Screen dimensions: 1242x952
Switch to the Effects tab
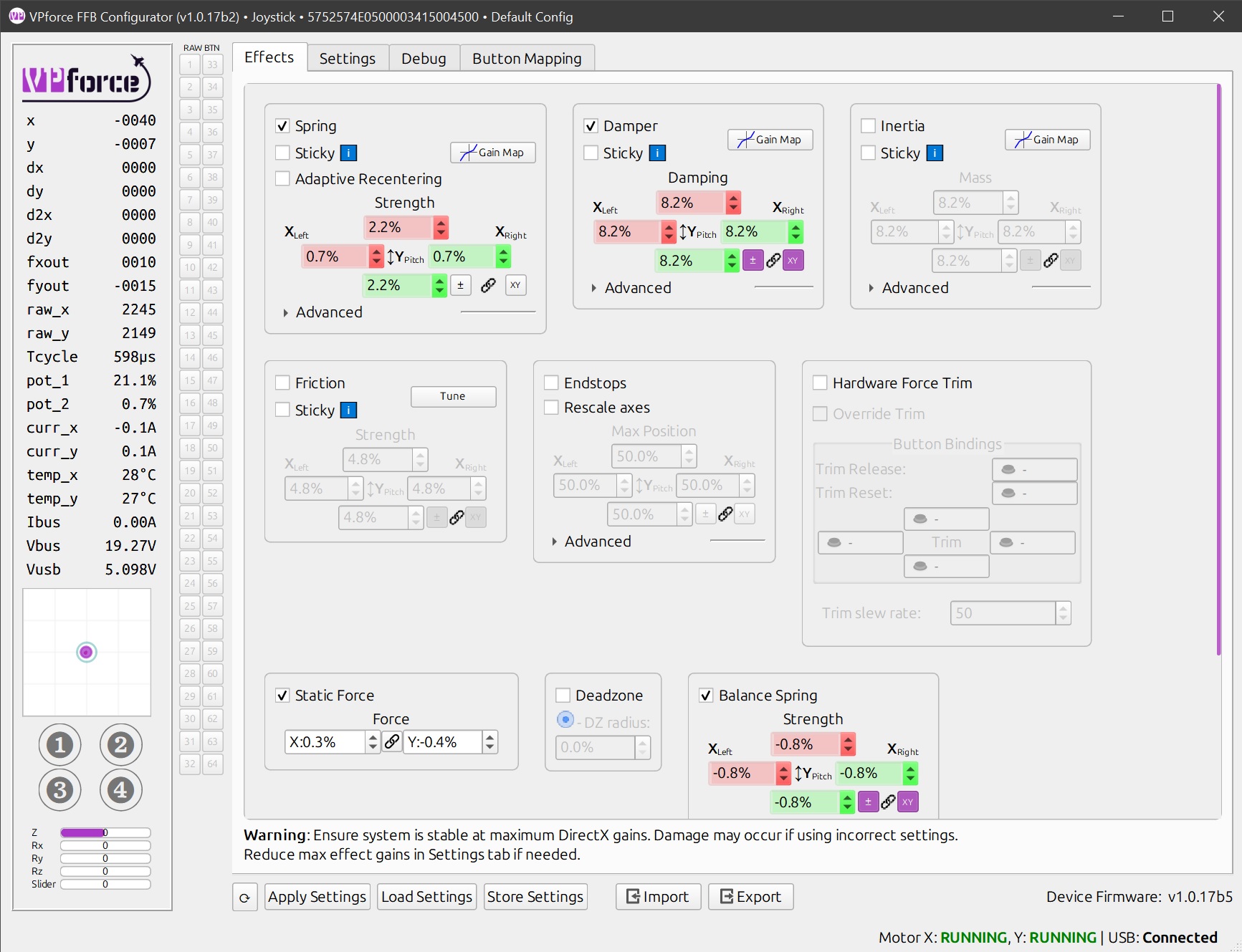click(269, 57)
